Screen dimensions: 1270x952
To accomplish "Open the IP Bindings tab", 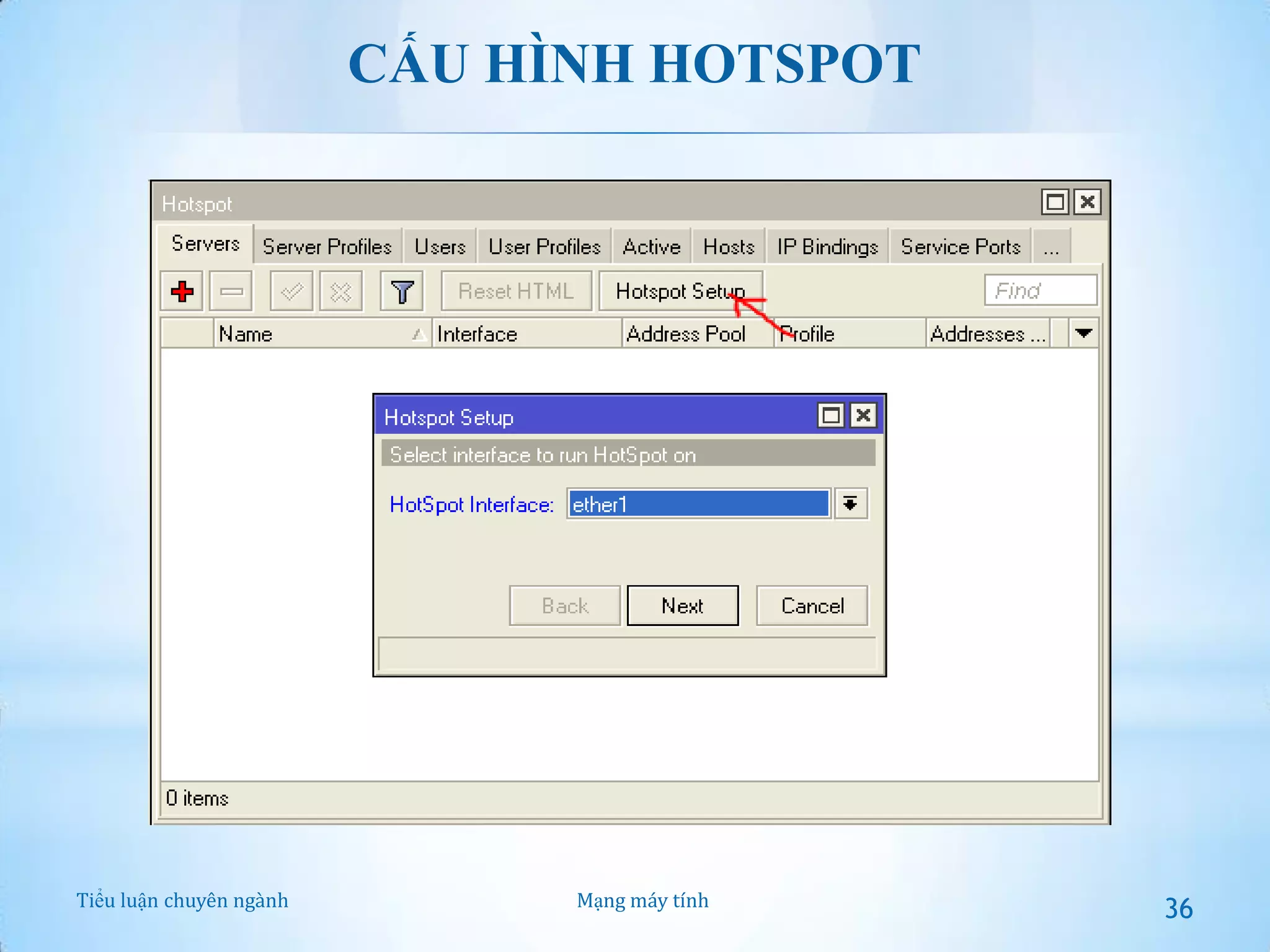I will [827, 247].
